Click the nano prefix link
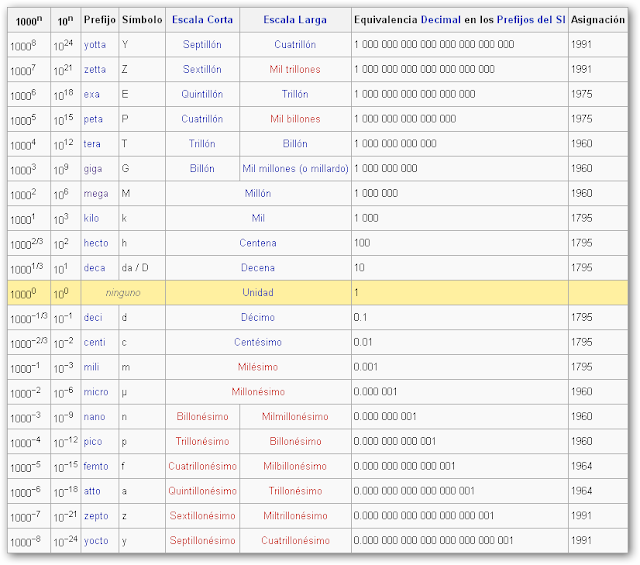The height and width of the screenshot is (565, 640). click(94, 417)
